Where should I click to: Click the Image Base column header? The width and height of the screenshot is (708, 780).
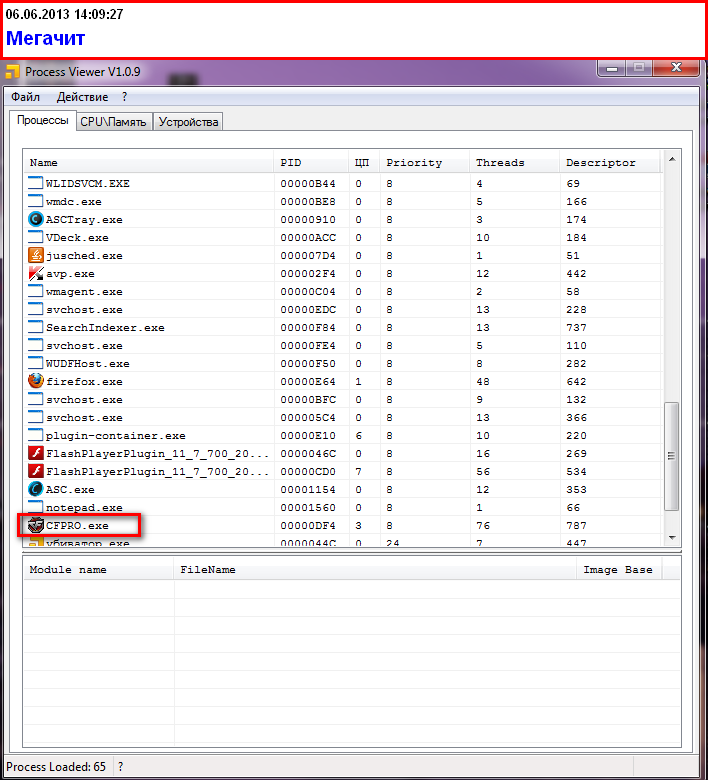point(619,570)
